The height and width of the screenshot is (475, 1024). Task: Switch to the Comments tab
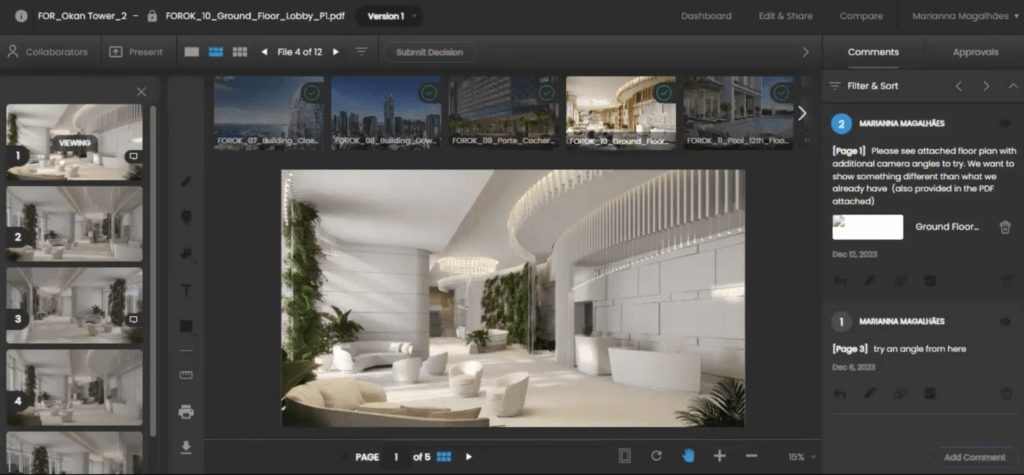pyautogui.click(x=873, y=52)
